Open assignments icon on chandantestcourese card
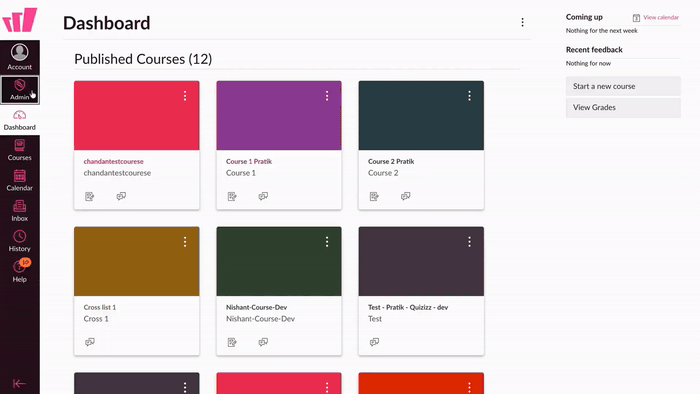 coord(90,196)
